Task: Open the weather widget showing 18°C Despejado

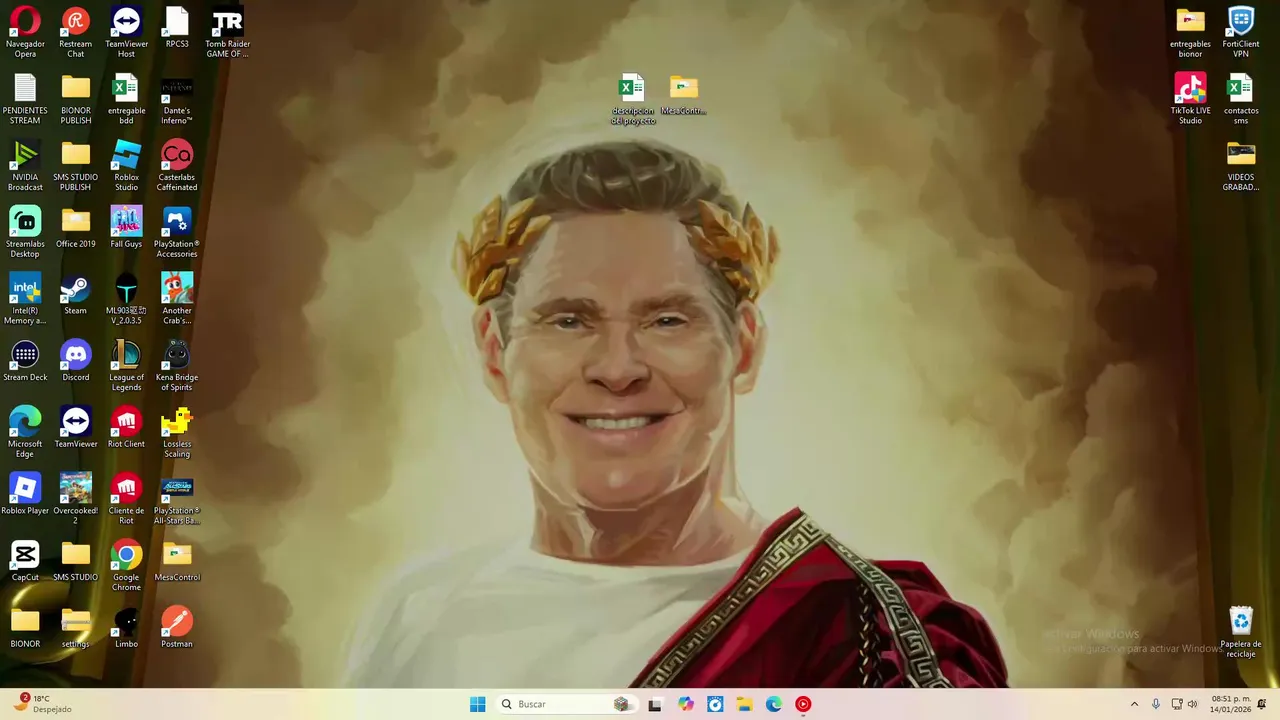Action: coord(42,704)
